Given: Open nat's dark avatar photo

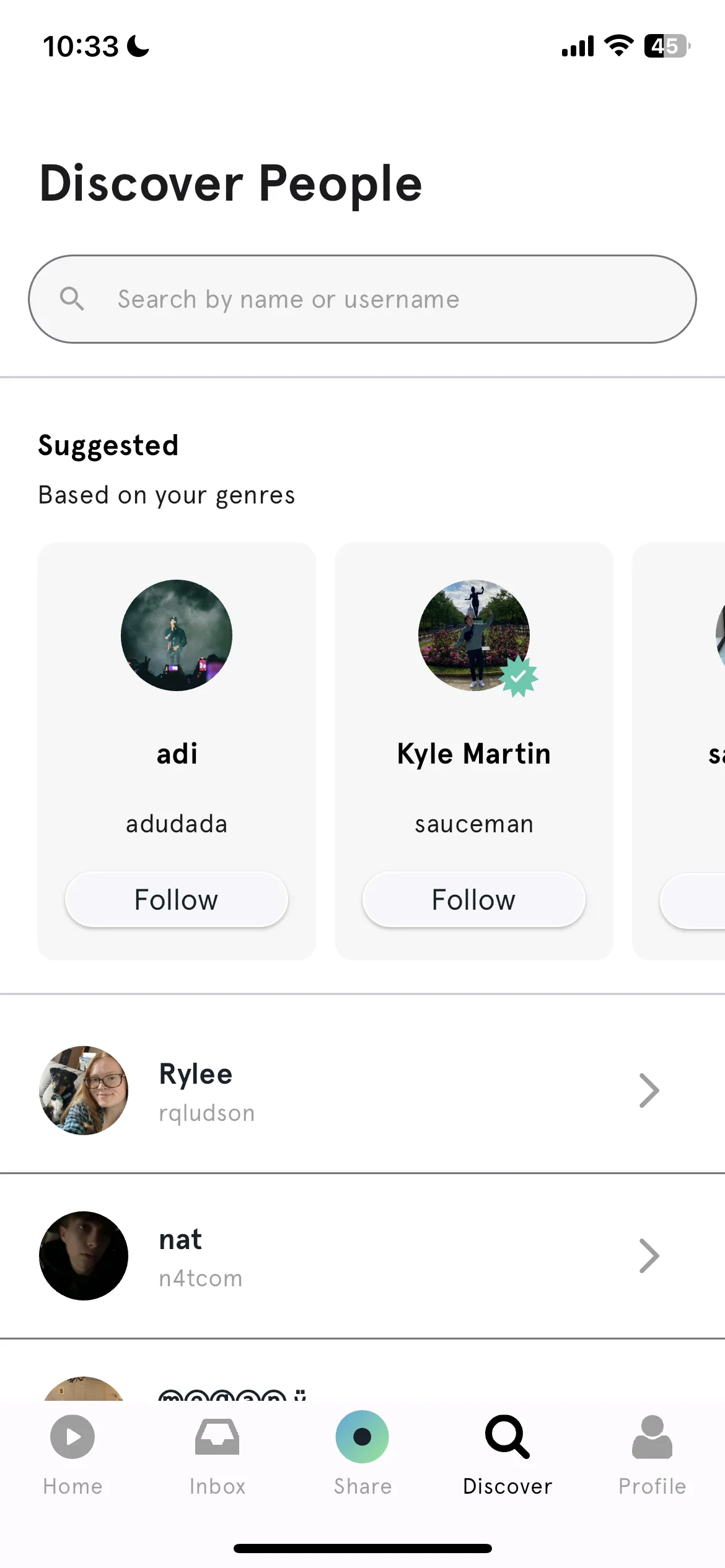Looking at the screenshot, I should tap(84, 1256).
